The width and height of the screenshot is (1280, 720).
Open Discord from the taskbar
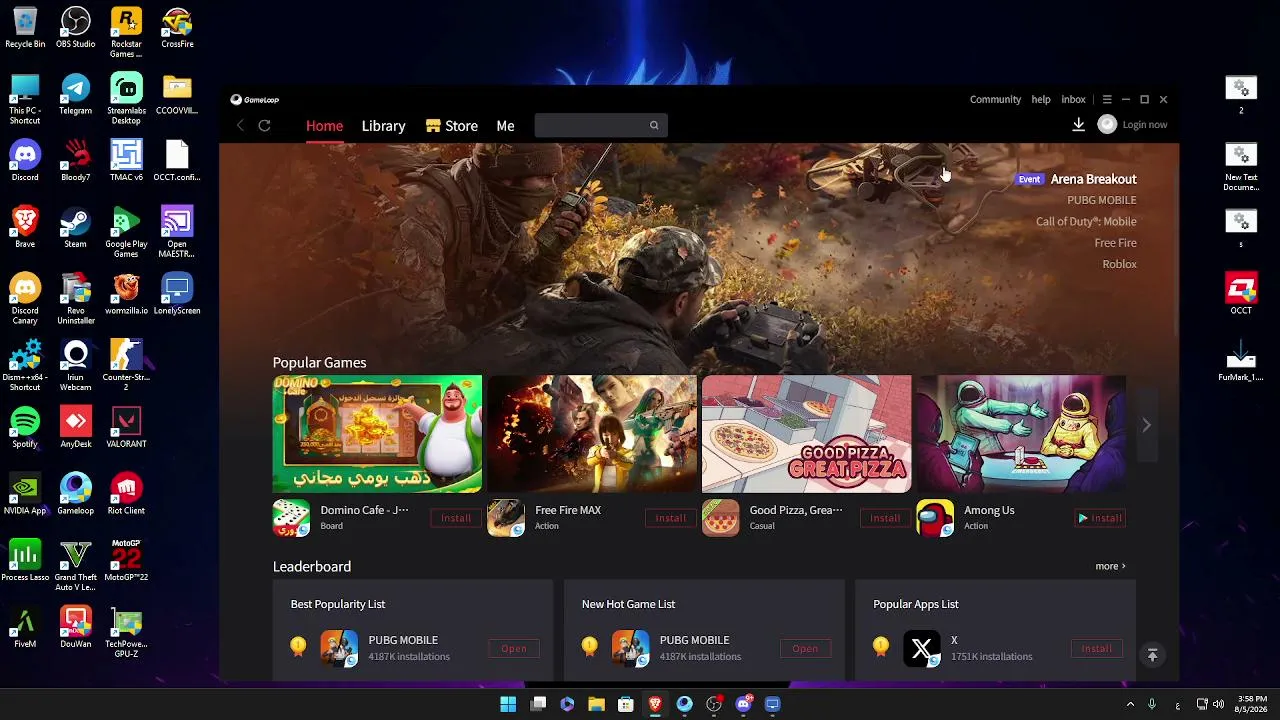click(743, 704)
